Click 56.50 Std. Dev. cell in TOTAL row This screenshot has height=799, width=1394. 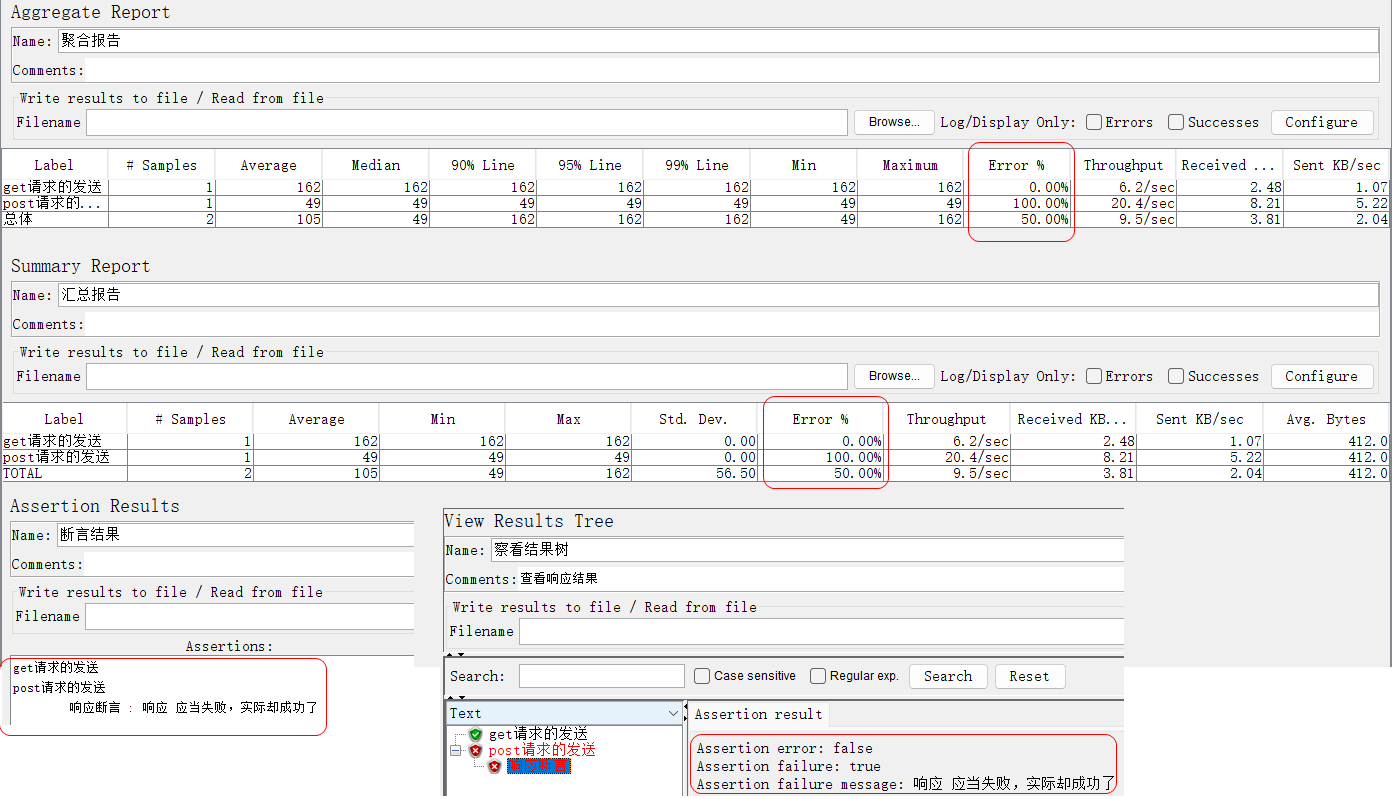coord(694,473)
